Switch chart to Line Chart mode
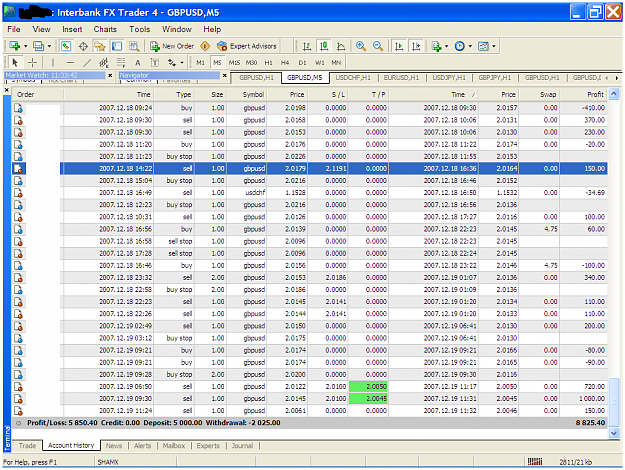The image size is (625, 470). point(341,46)
